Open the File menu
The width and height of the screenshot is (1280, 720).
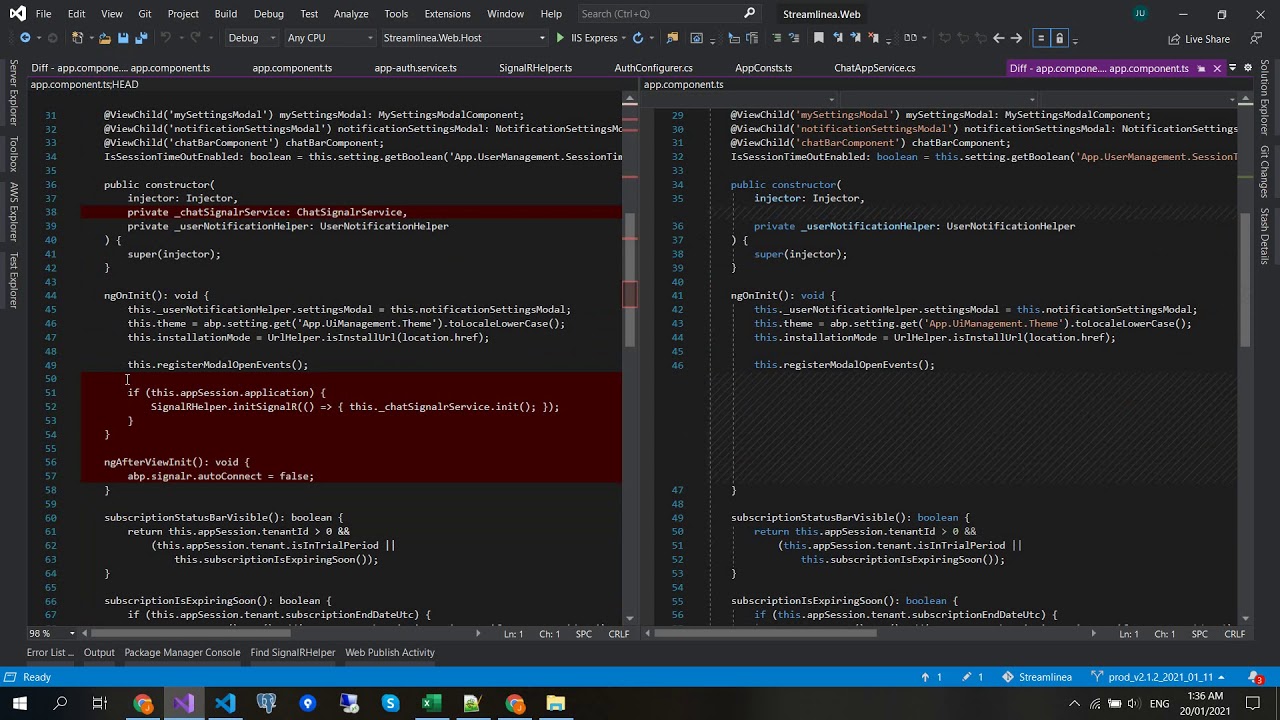tap(43, 13)
